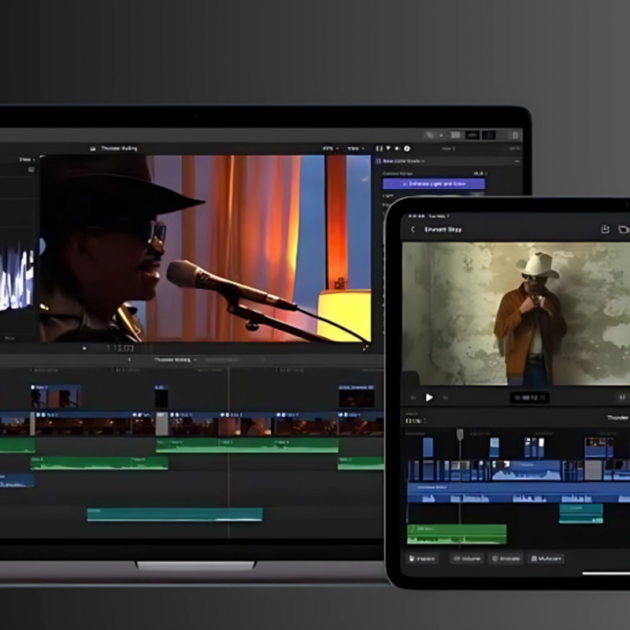Select the Animate button on the iPad

tap(506, 558)
